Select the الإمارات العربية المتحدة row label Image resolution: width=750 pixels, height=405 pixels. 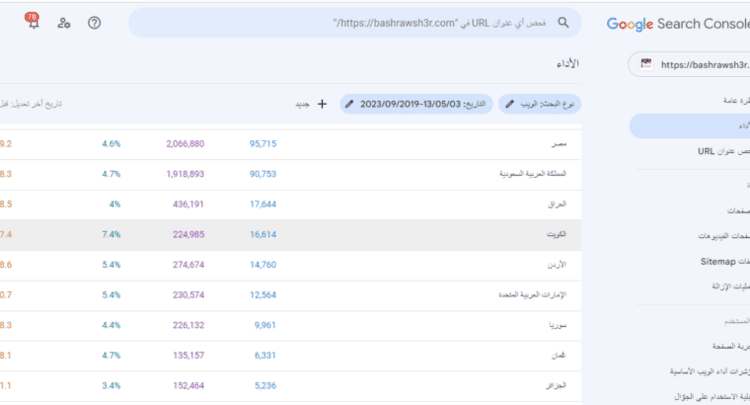click(532, 295)
